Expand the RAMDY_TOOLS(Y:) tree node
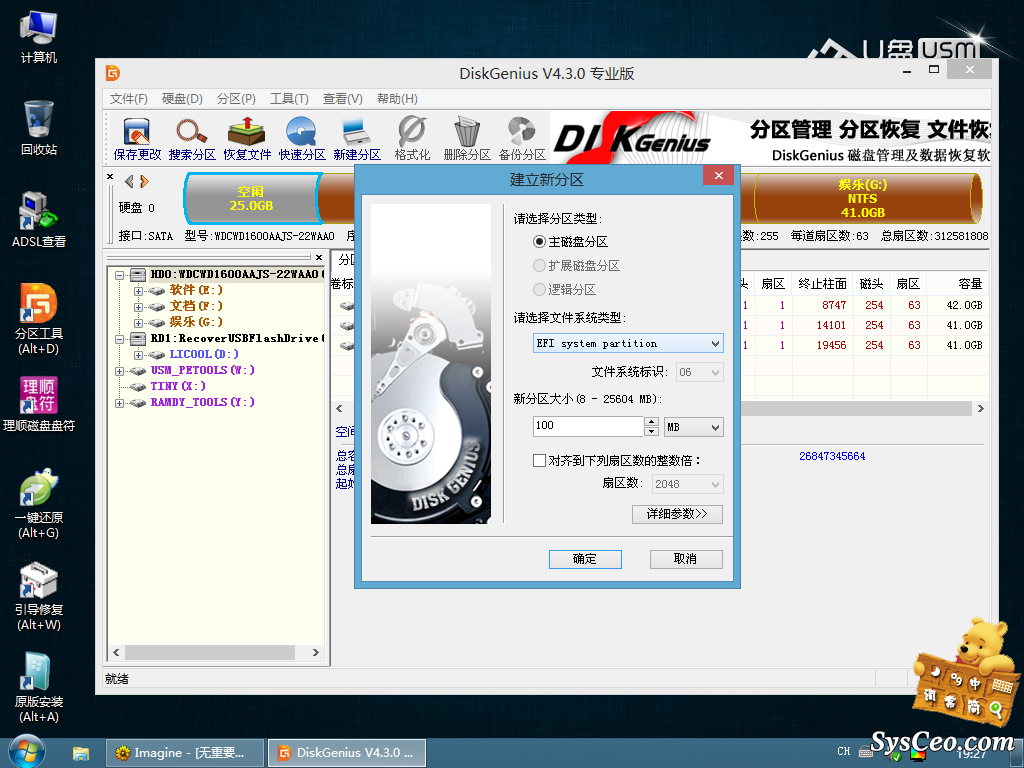The height and width of the screenshot is (768, 1024). tap(120, 403)
